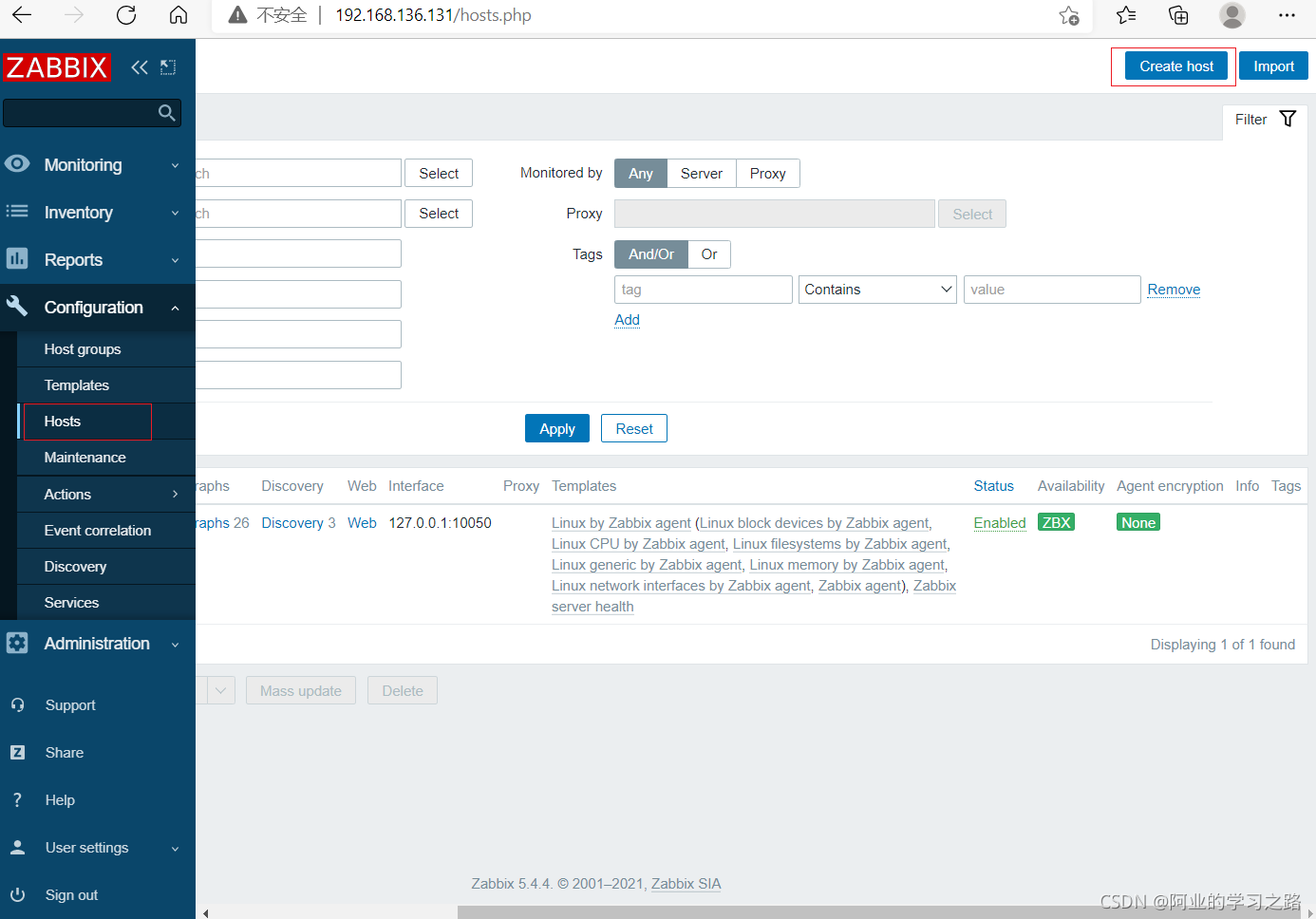Screen dimensions: 1316x919
Task: Open Event correlation in Configuration
Action: (x=98, y=531)
